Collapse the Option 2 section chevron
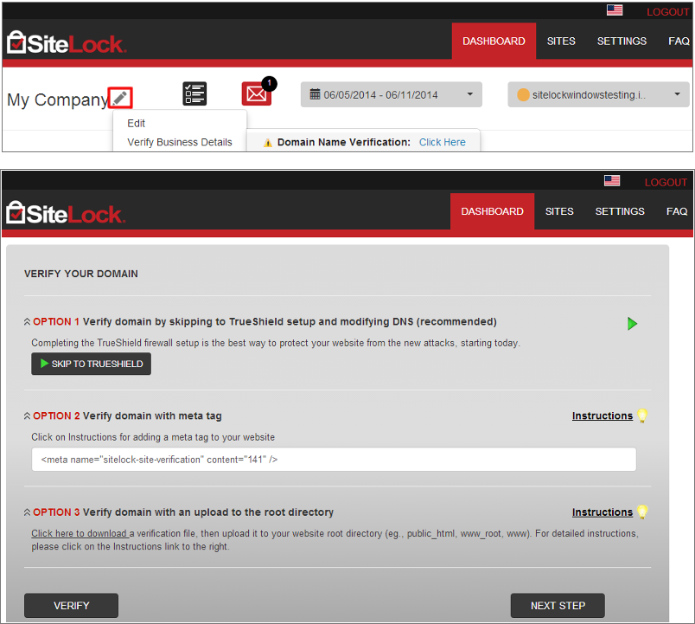This screenshot has height=624, width=695. (27, 416)
